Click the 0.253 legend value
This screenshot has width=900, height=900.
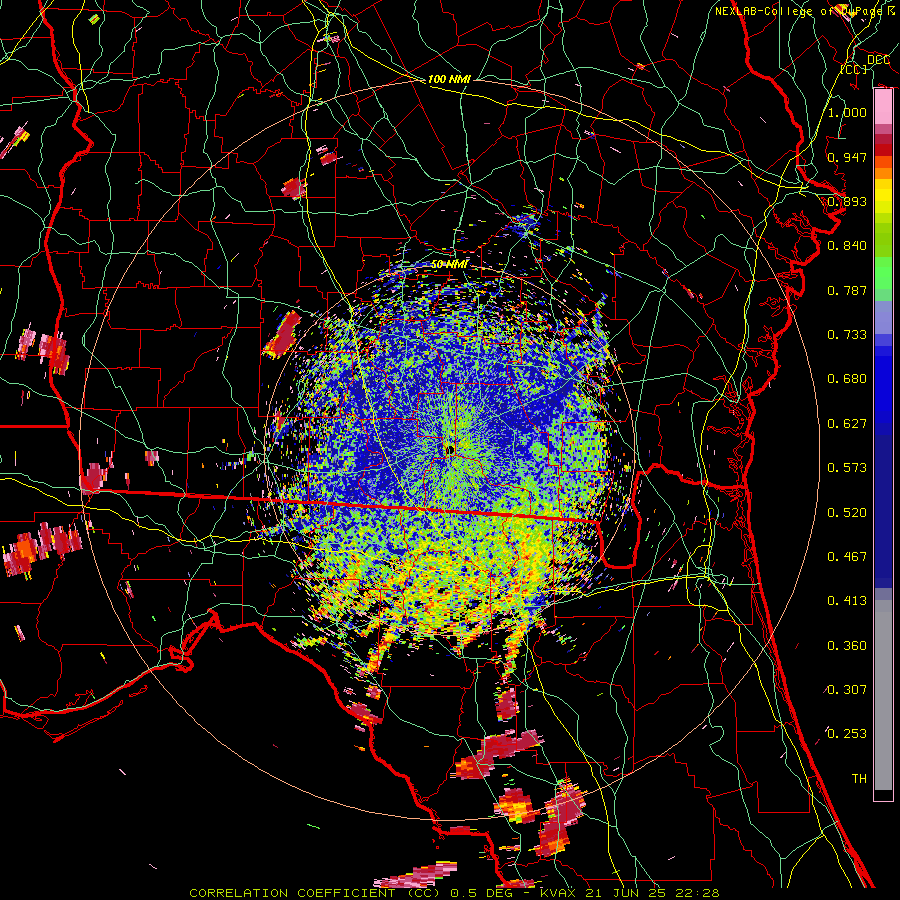[x=847, y=734]
